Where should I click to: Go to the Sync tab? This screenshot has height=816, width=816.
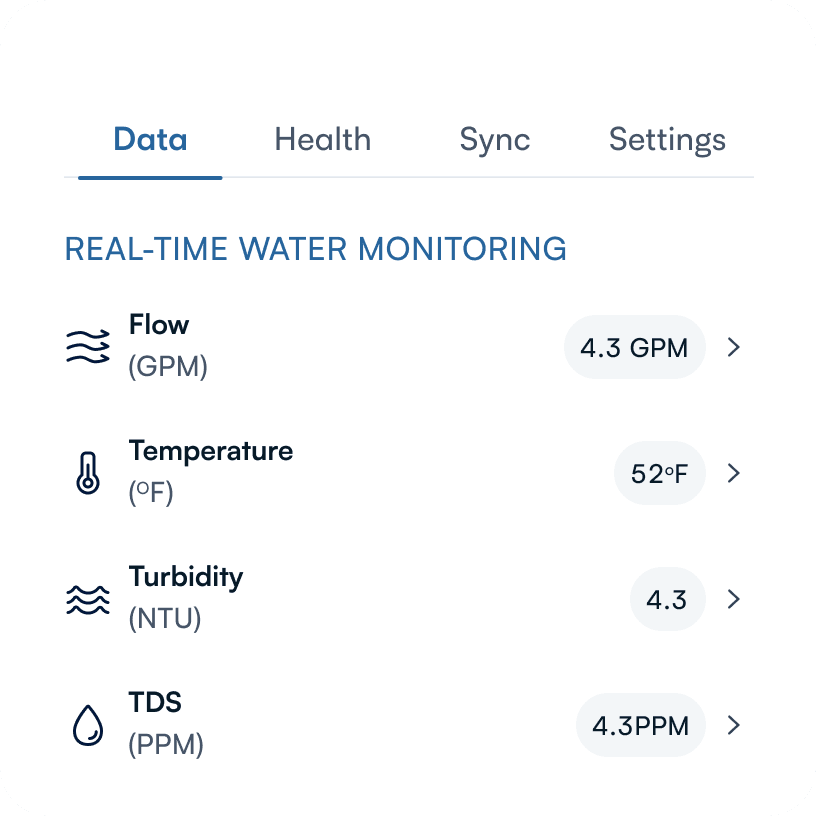tap(494, 139)
